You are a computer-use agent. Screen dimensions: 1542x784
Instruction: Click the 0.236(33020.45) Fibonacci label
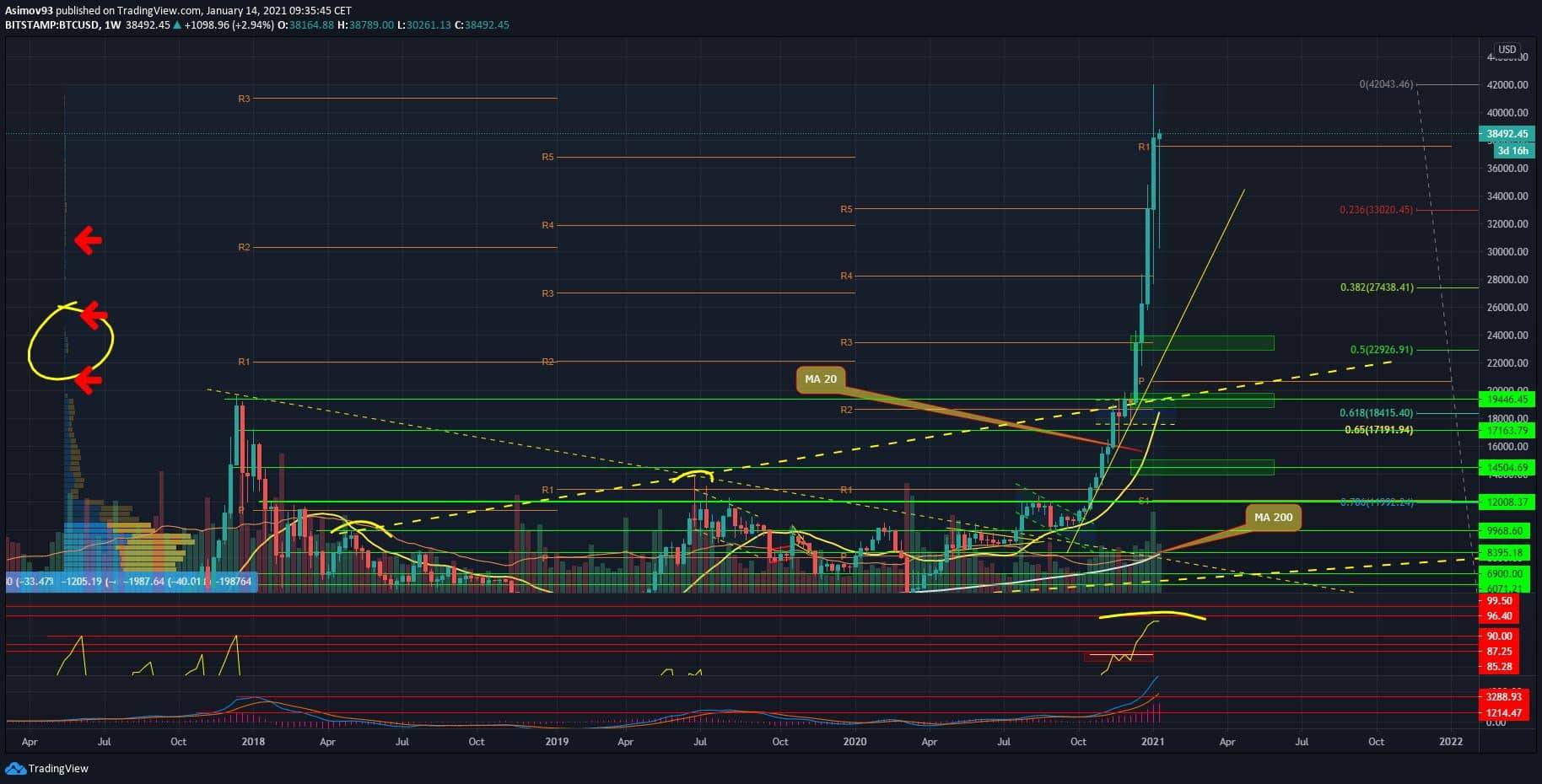pyautogui.click(x=1376, y=210)
